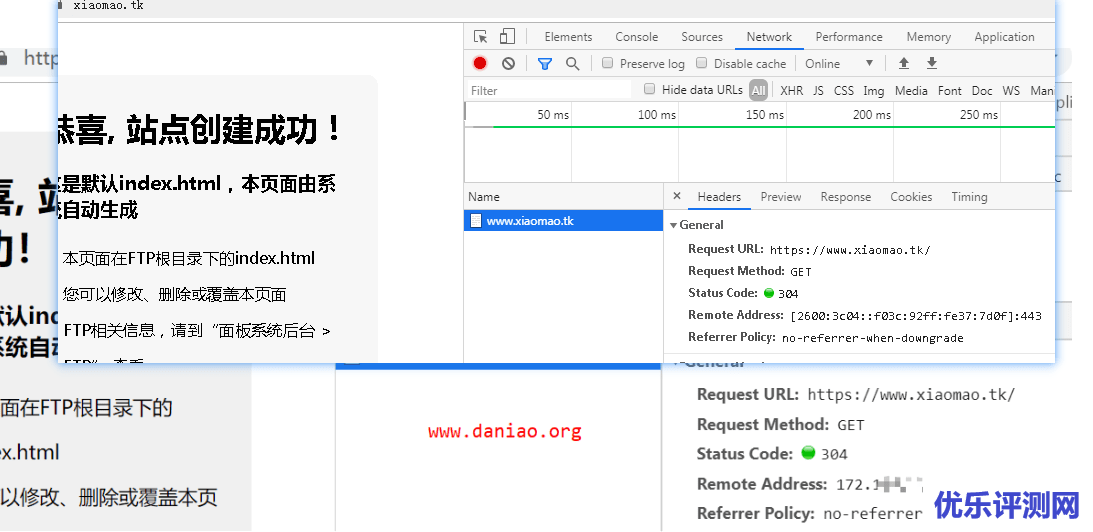This screenshot has width=1093, height=532.
Task: Toggle the network filter funnel icon
Action: click(x=544, y=63)
